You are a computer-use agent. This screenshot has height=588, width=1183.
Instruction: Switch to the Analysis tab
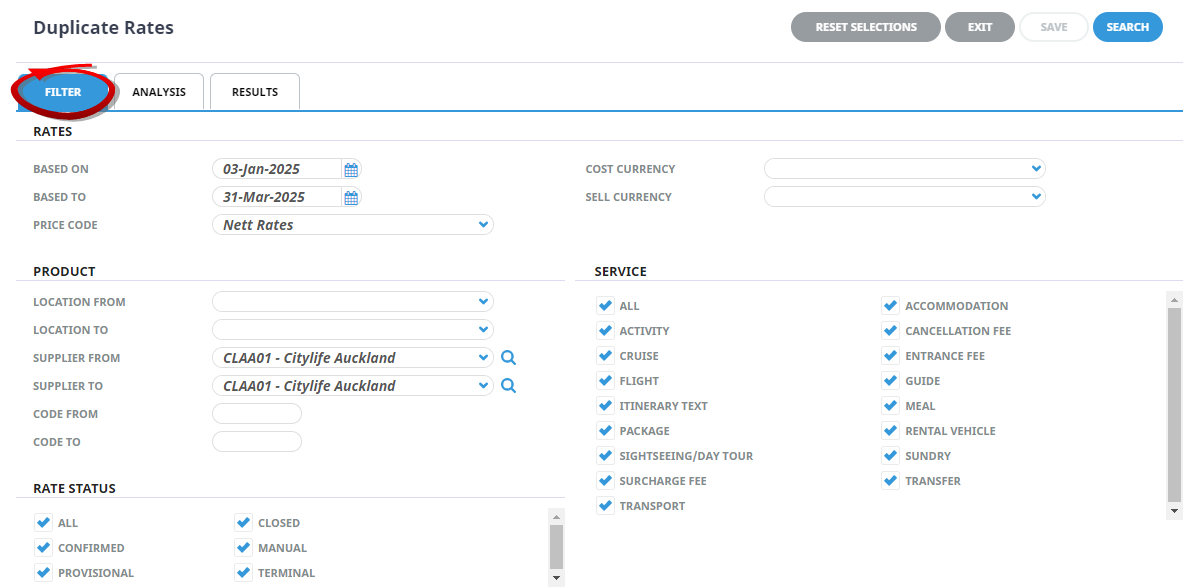click(x=159, y=92)
